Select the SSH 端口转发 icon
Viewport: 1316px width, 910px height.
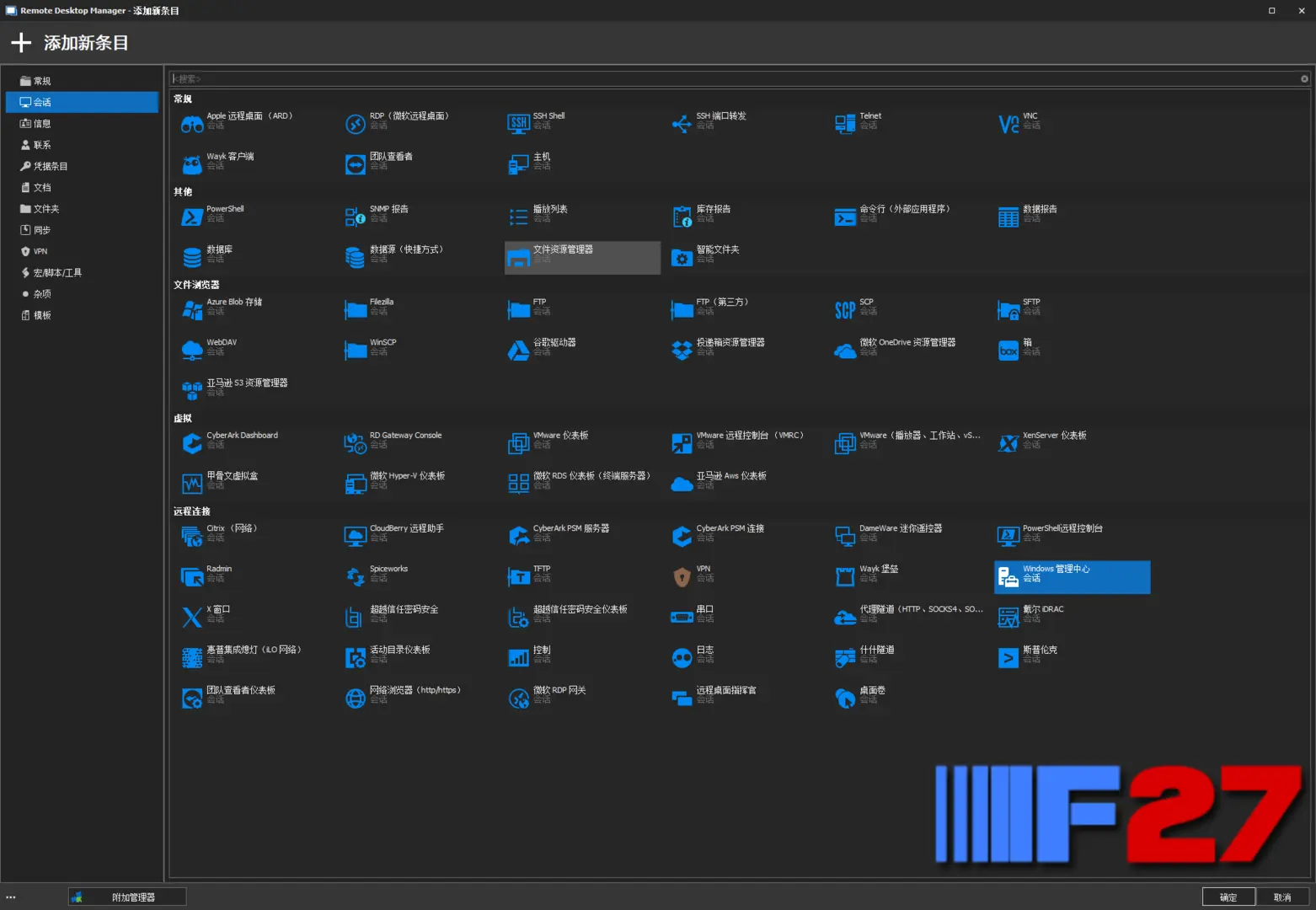(682, 125)
